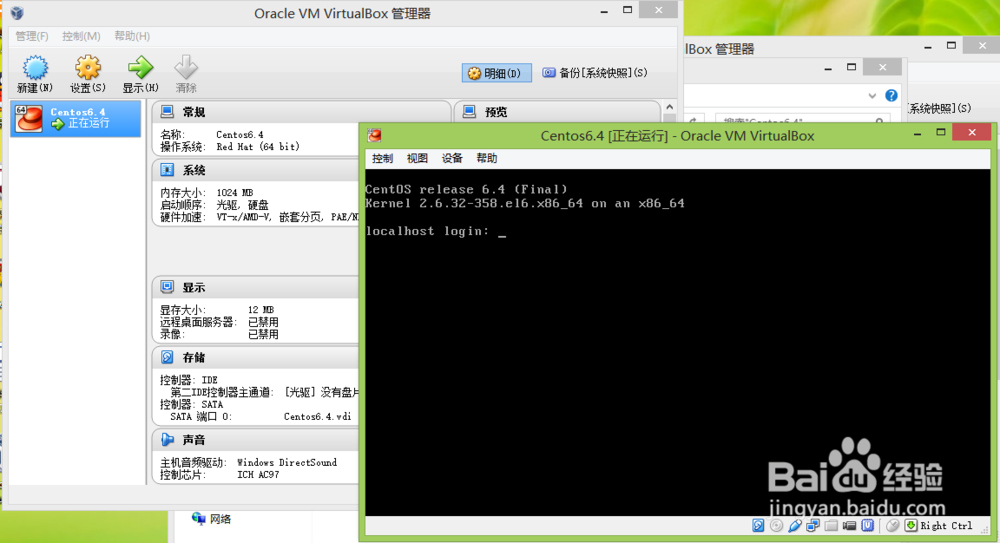Image resolution: width=1000 pixels, height=543 pixels.
Task: Click the Display (显示) section icon
Action: coord(167,287)
